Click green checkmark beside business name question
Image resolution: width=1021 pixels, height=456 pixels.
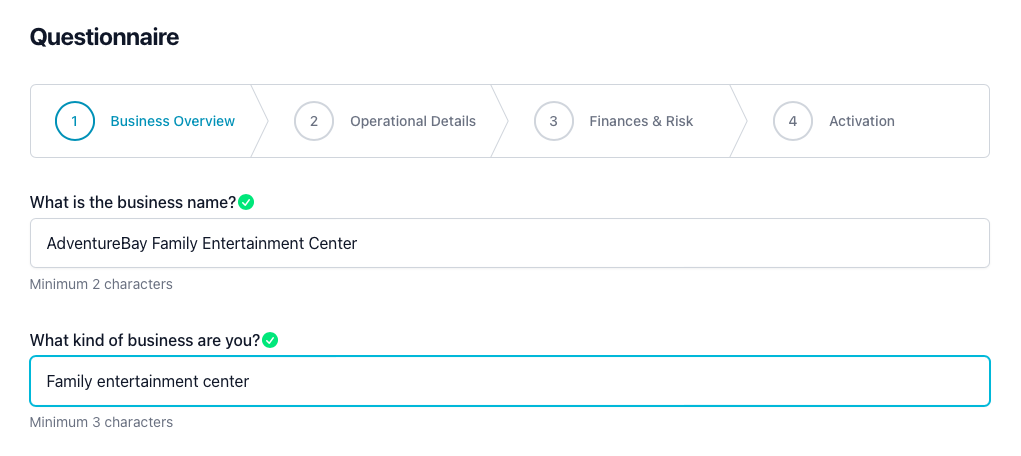[x=247, y=202]
